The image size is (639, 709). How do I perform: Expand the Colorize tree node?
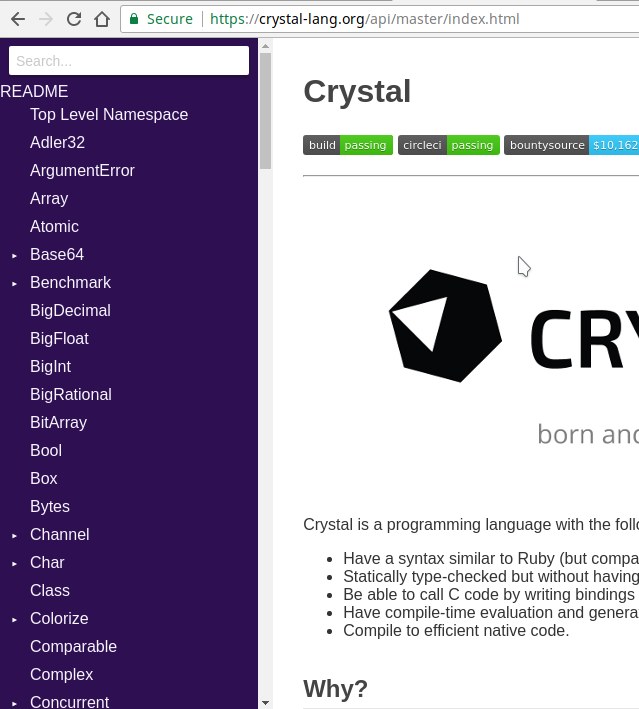tap(14, 619)
